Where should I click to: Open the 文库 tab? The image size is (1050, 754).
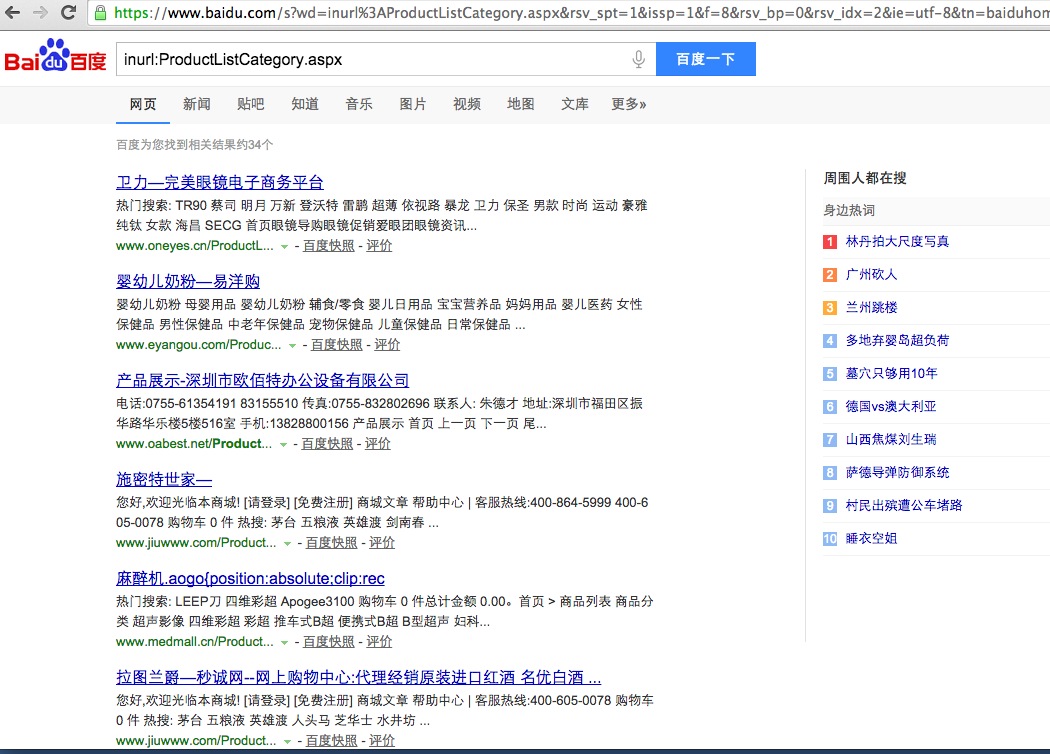click(575, 104)
